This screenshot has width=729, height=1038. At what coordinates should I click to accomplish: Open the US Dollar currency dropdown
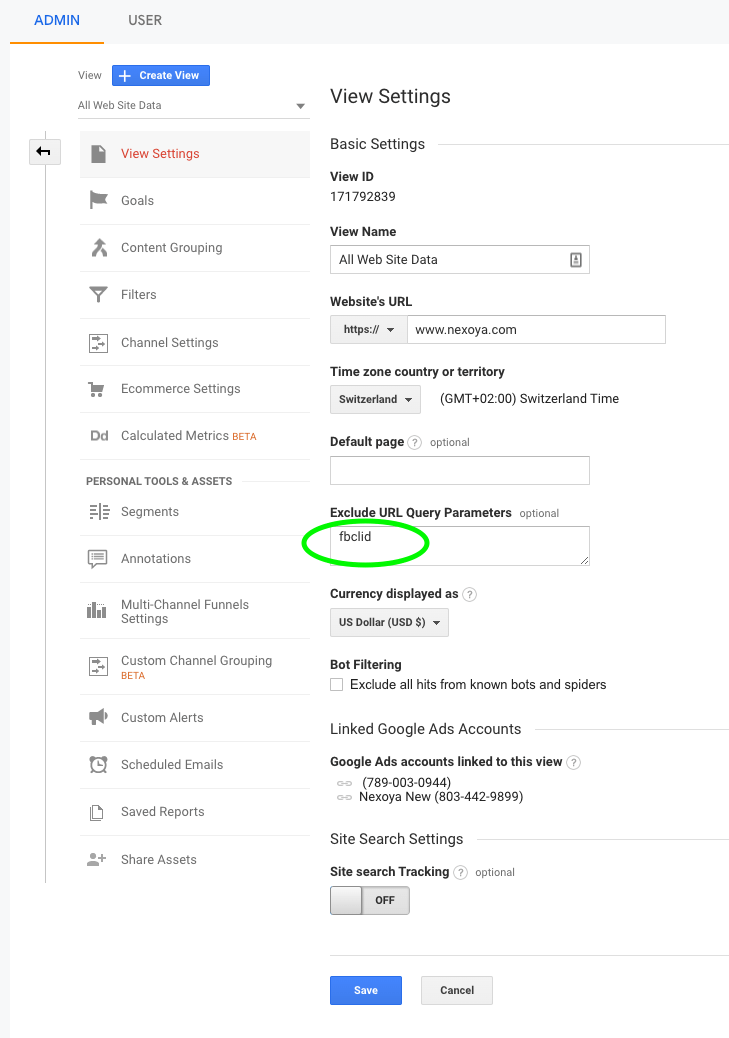[389, 621]
